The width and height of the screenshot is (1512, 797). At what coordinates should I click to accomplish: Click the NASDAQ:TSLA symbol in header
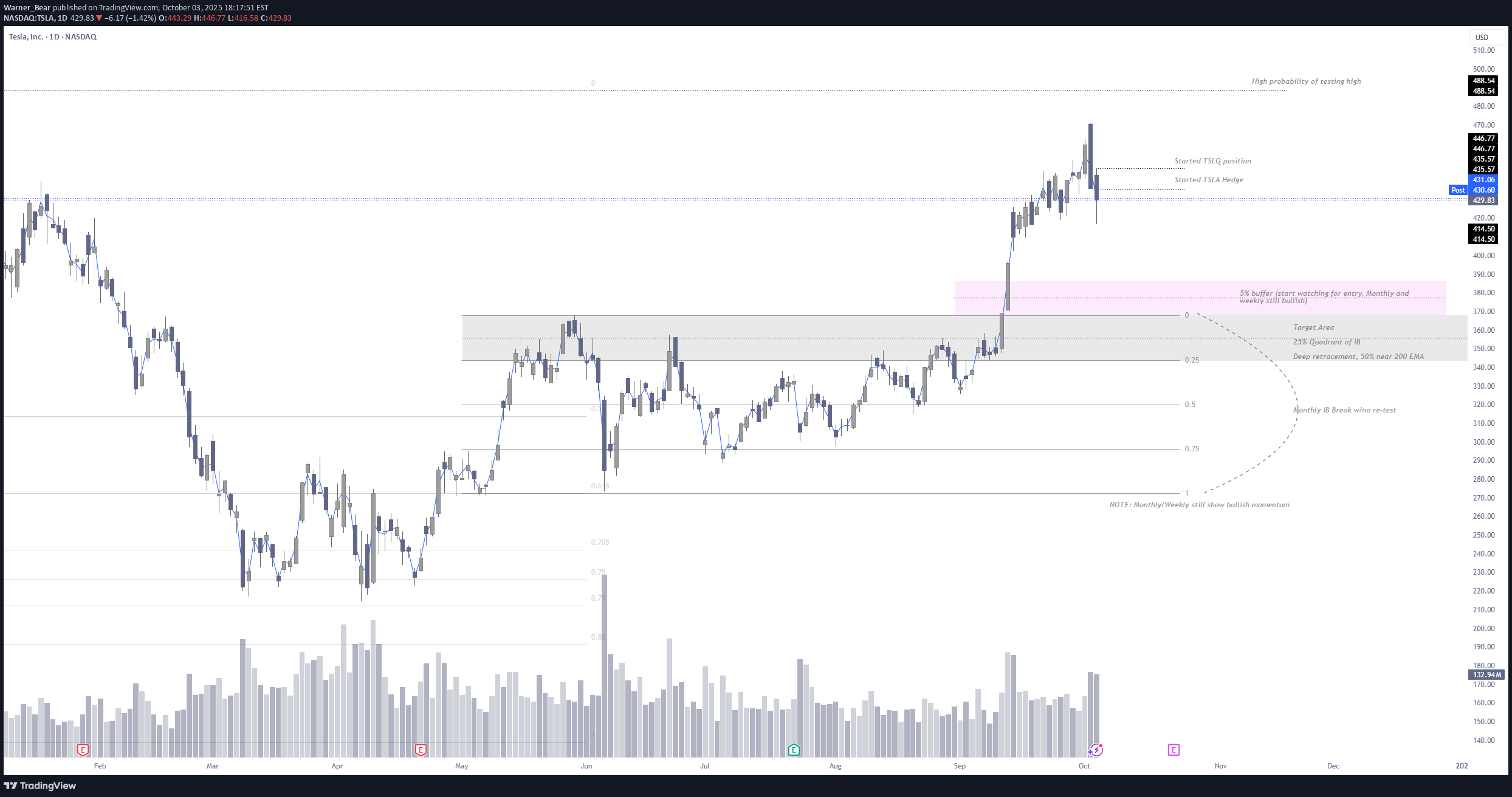(29, 18)
